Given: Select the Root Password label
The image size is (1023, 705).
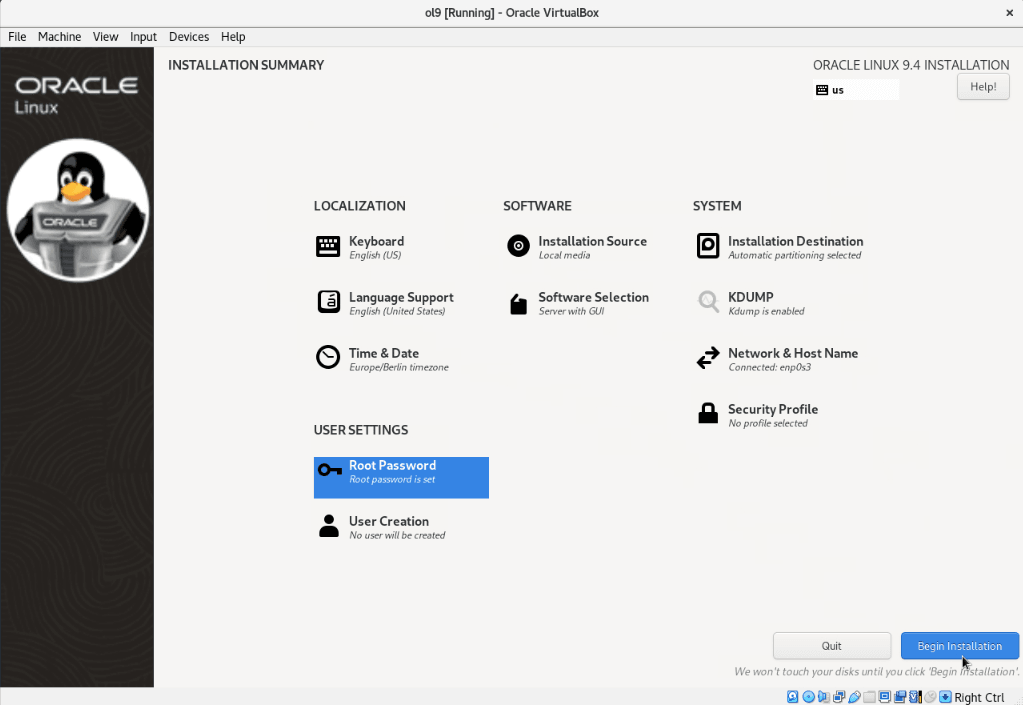Looking at the screenshot, I should (x=392, y=465).
